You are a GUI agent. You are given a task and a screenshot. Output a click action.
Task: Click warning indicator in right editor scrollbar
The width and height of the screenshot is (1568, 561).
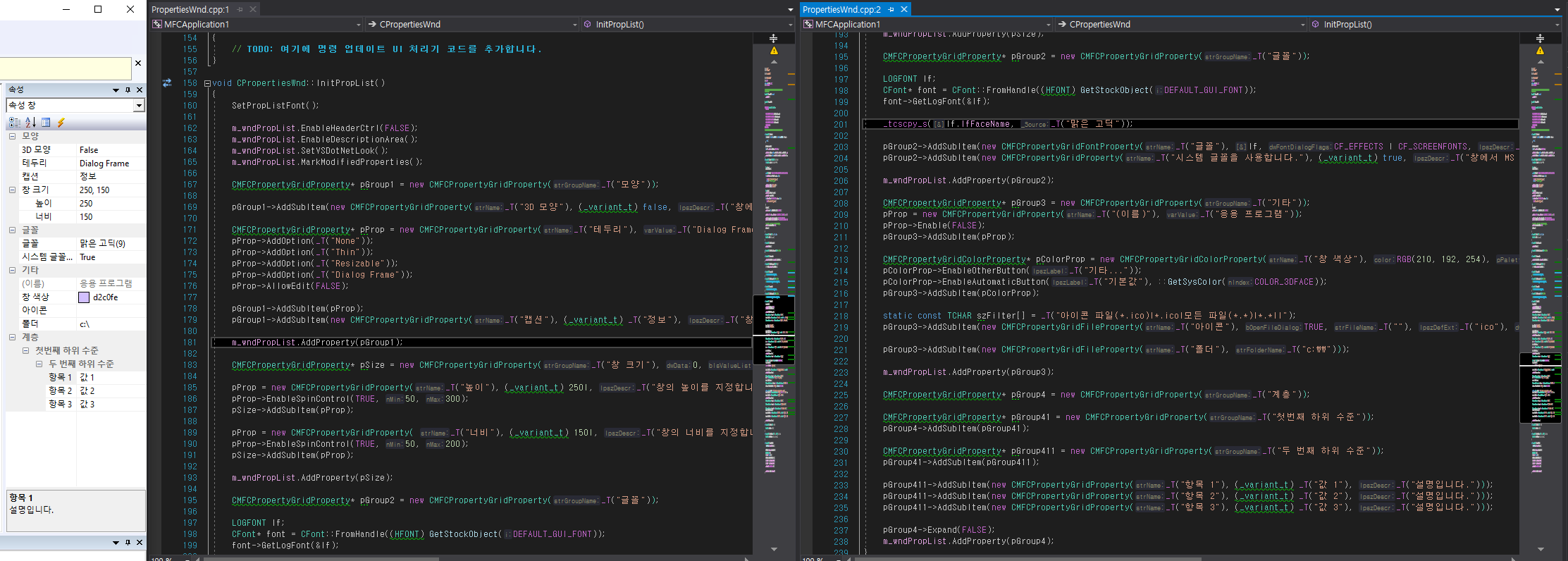click(x=1540, y=51)
